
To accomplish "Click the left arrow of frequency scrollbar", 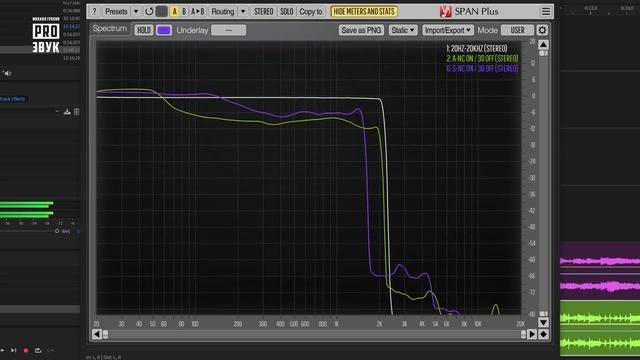I will [x=97, y=334].
